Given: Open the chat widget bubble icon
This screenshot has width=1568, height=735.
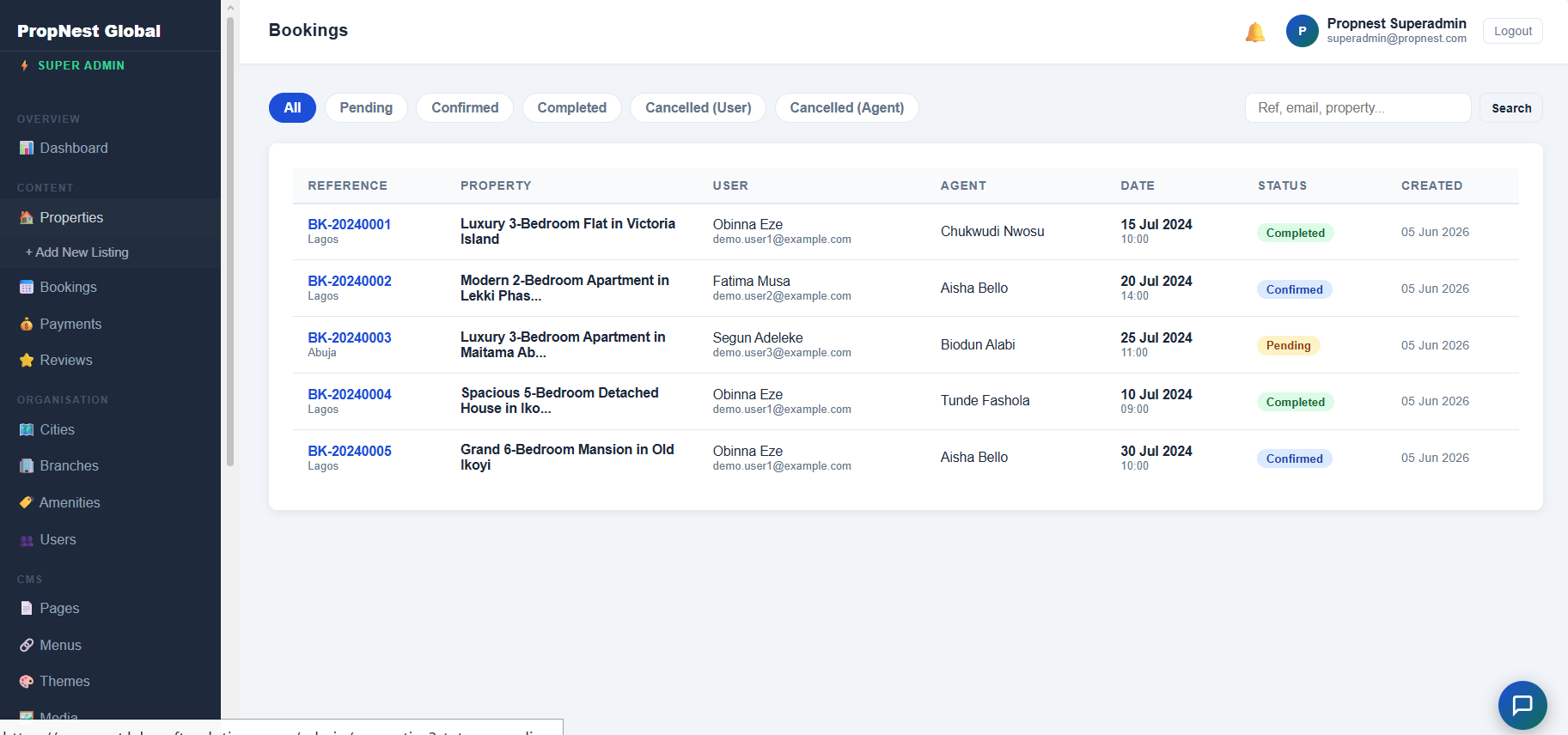Looking at the screenshot, I should coord(1522,705).
